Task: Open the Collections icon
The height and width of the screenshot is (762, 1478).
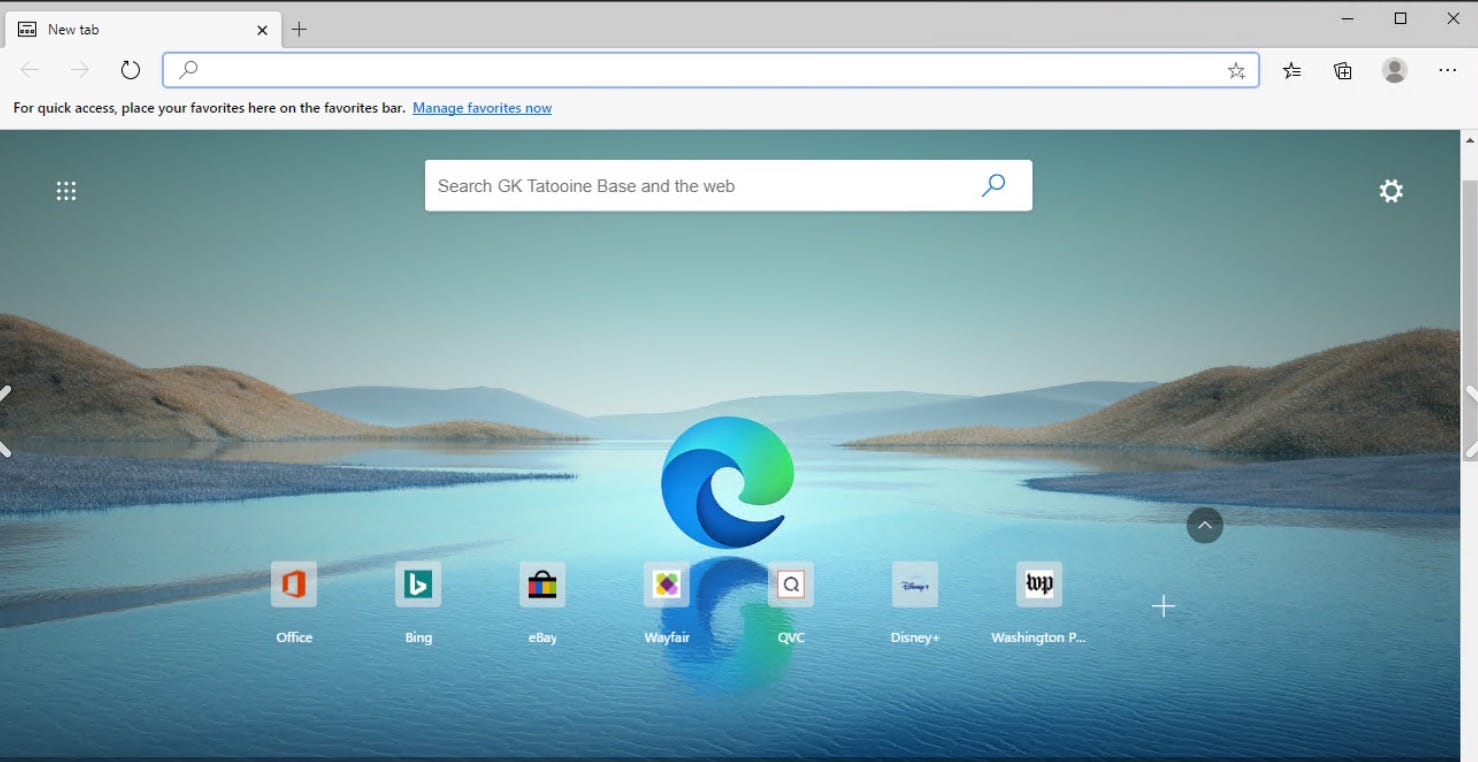Action: click(1343, 70)
